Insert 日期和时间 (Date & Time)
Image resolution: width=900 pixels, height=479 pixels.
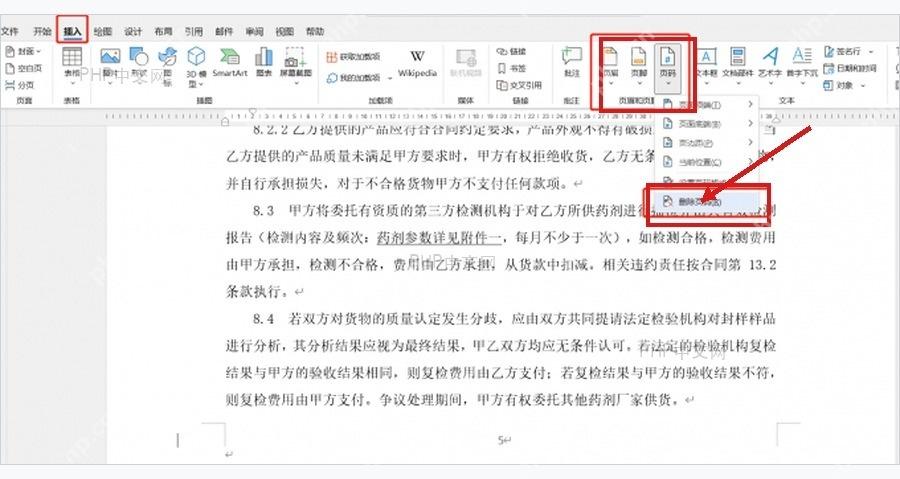tap(851, 68)
